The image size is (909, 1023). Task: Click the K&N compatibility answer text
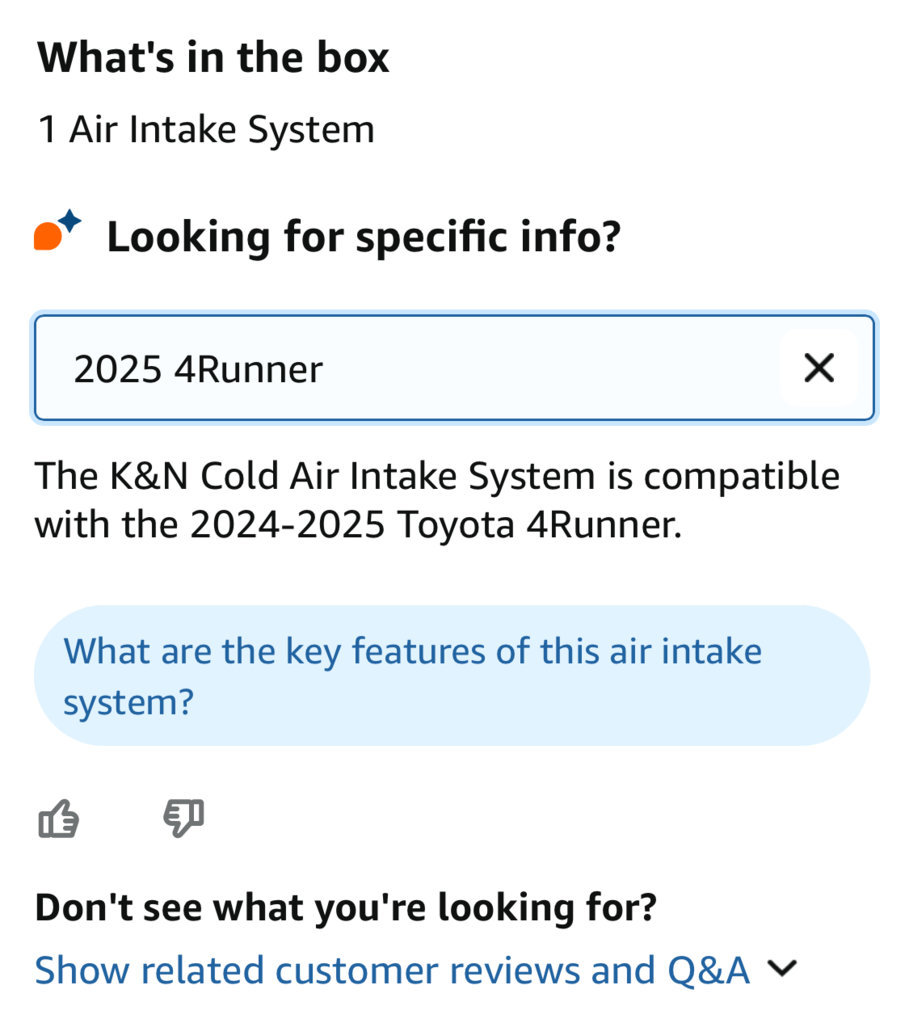(437, 500)
